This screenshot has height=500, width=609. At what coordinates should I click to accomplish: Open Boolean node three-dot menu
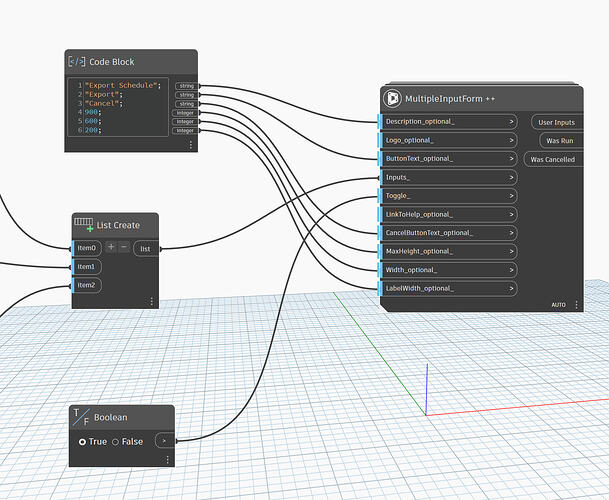[167, 459]
